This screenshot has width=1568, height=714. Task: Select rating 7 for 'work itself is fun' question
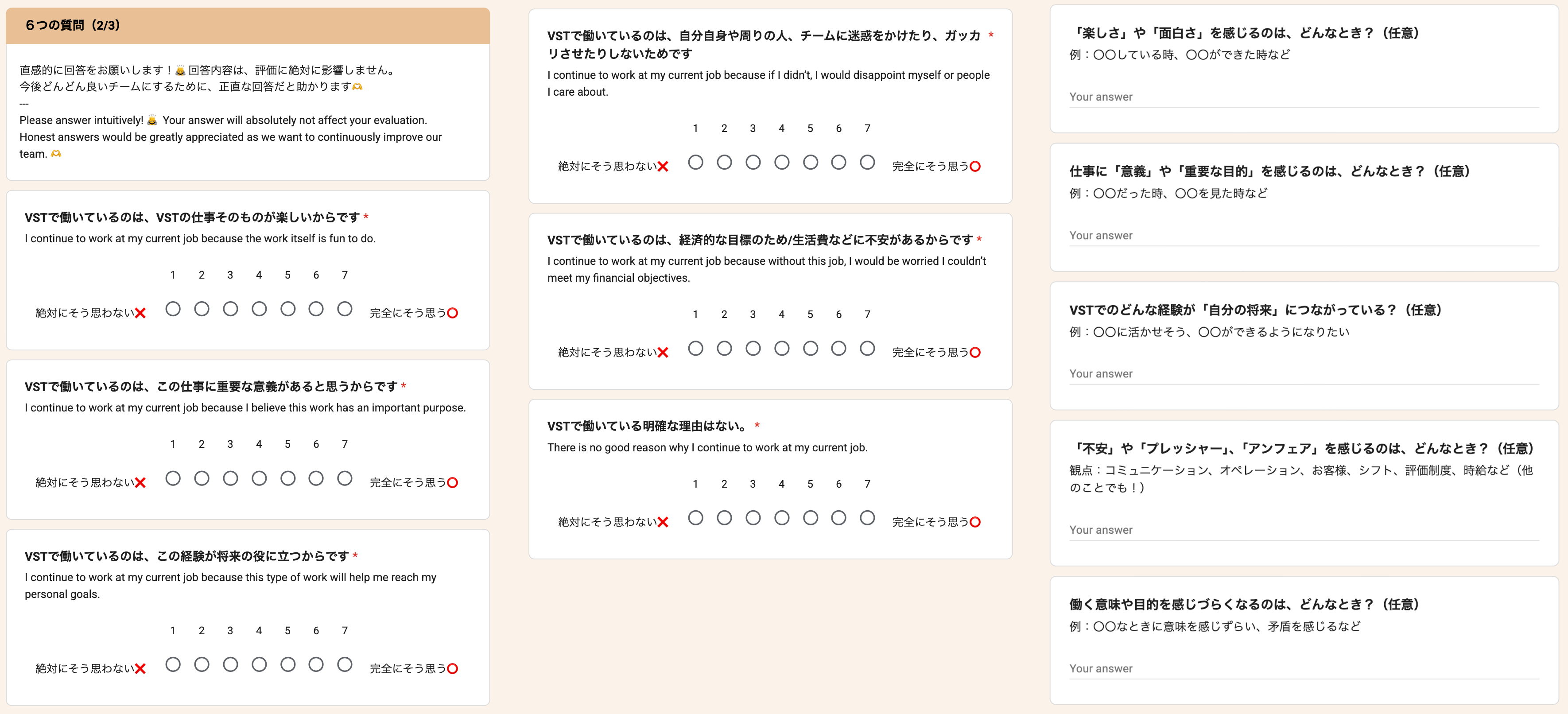pyautogui.click(x=345, y=309)
